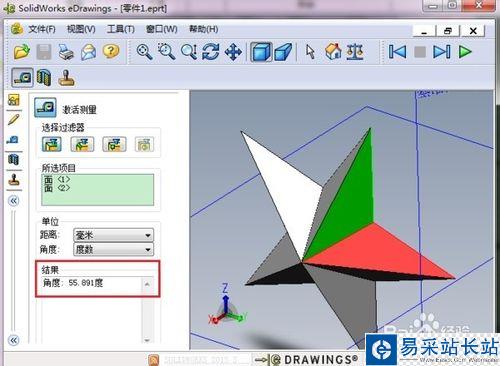This screenshot has width=500, height=366.
Task: Open the Markup pencil sidebar tab
Action: point(14,120)
